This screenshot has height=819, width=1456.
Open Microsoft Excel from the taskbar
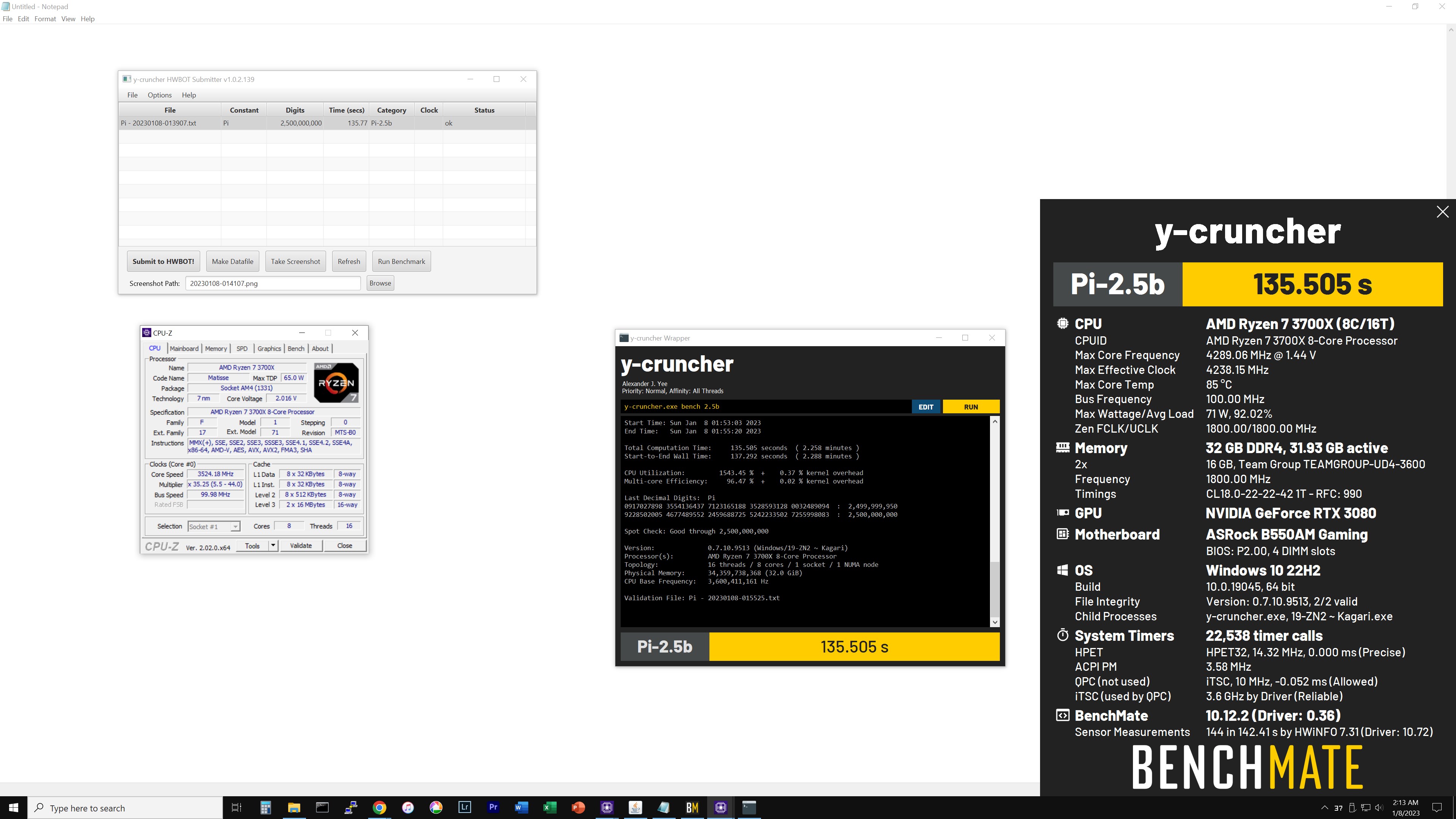550,807
